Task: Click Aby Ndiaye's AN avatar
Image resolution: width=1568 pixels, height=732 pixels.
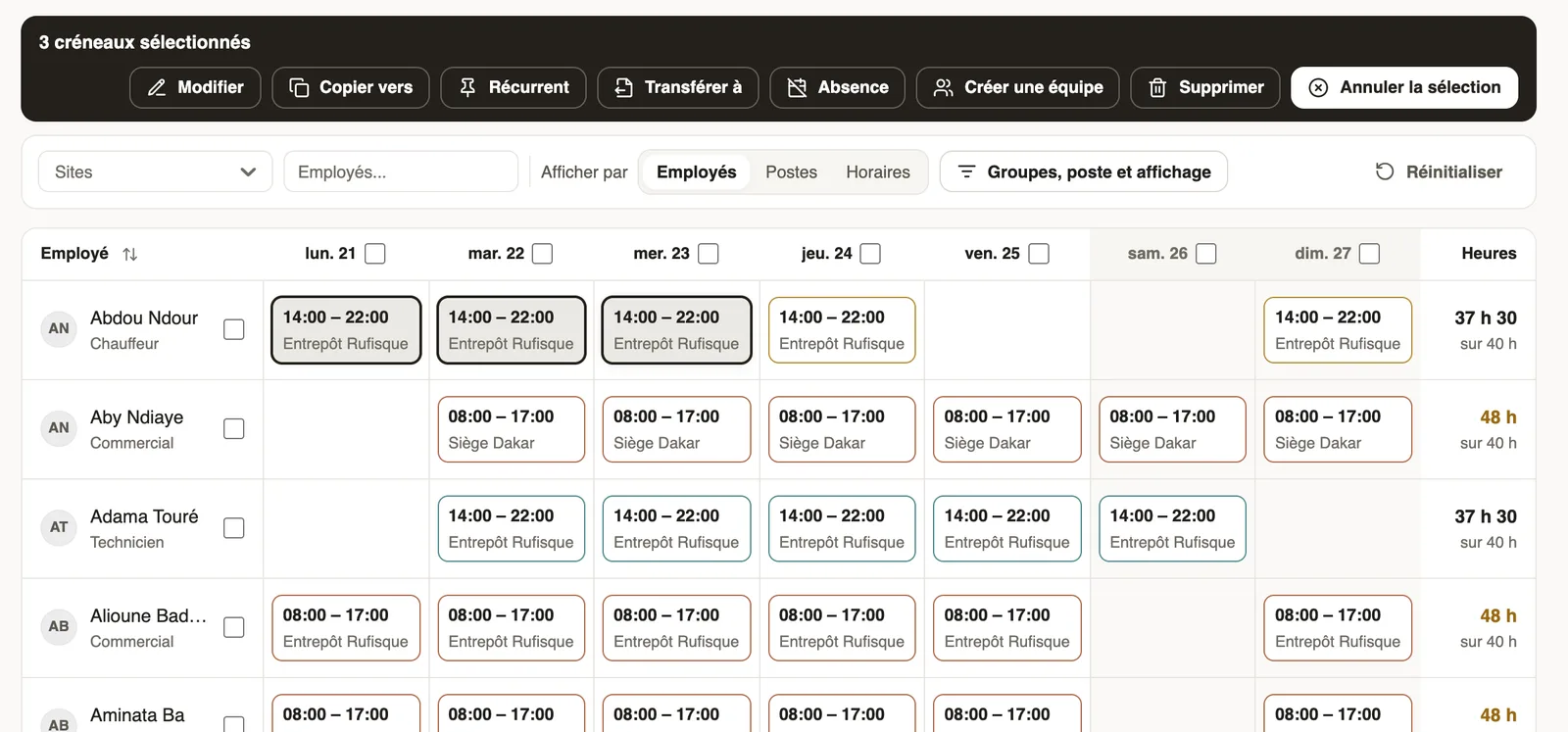Action: (59, 428)
